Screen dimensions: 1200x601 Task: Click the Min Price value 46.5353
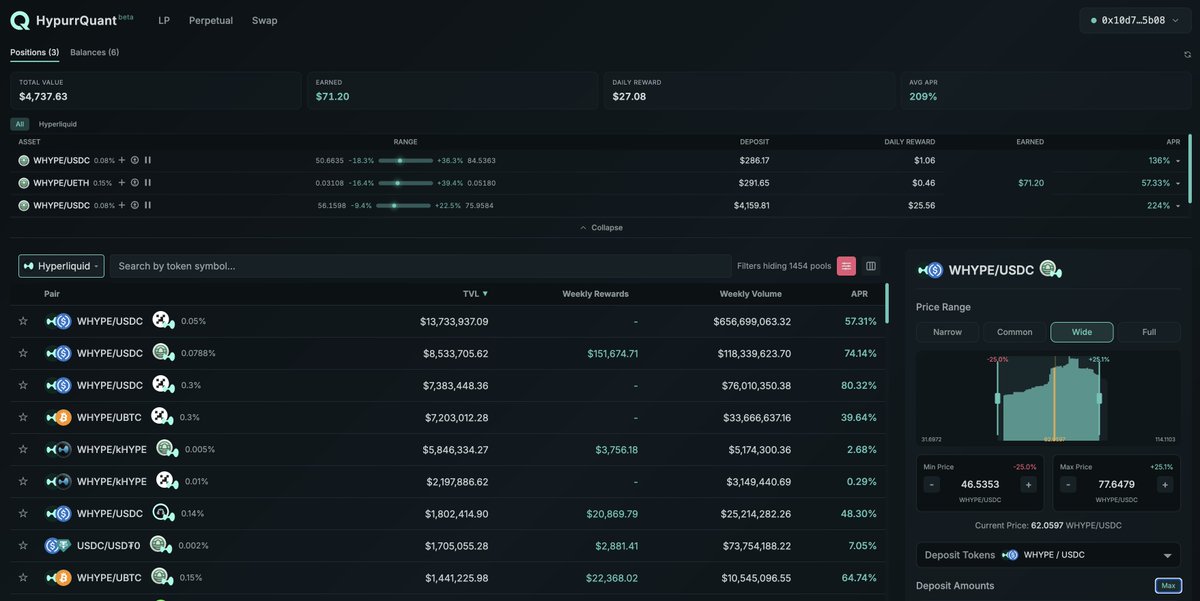pos(980,484)
